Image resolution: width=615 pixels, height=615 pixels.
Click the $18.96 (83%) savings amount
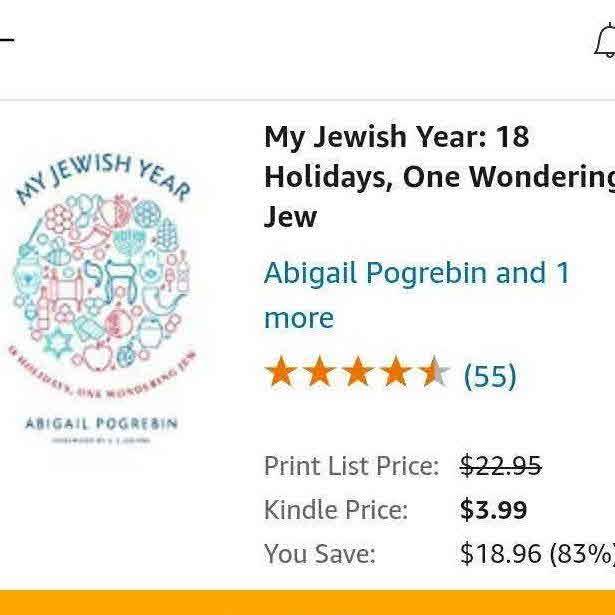(536, 553)
